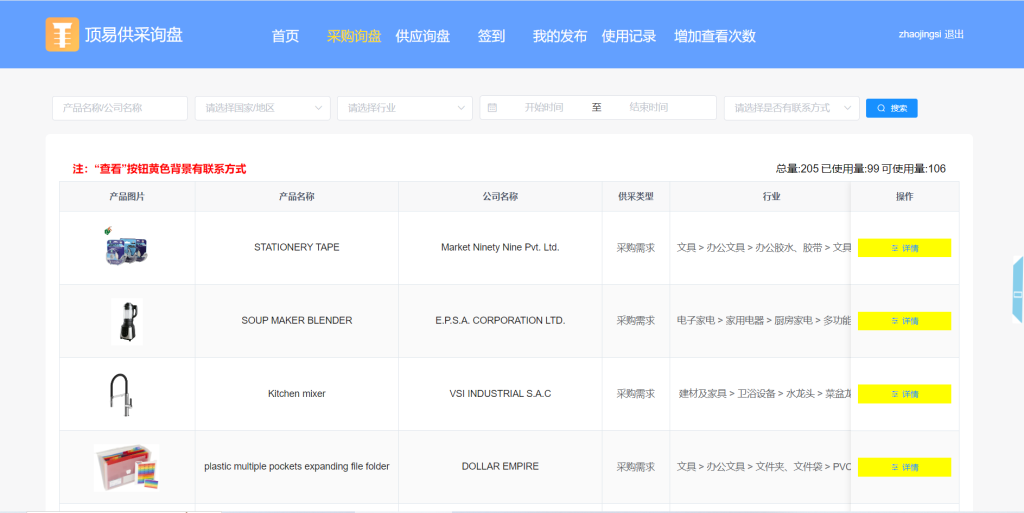This screenshot has height=513, width=1024.
Task: Go to the 首页 home tab
Action: pyautogui.click(x=285, y=36)
